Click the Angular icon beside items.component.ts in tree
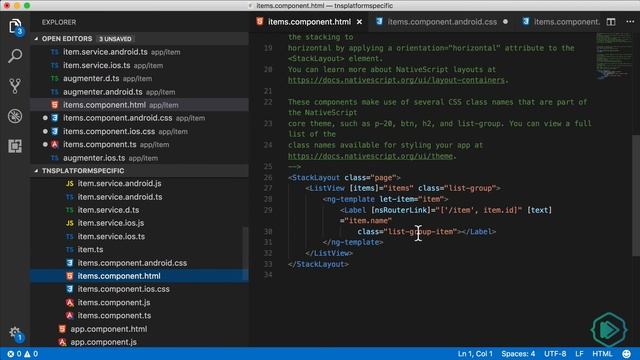 point(70,316)
